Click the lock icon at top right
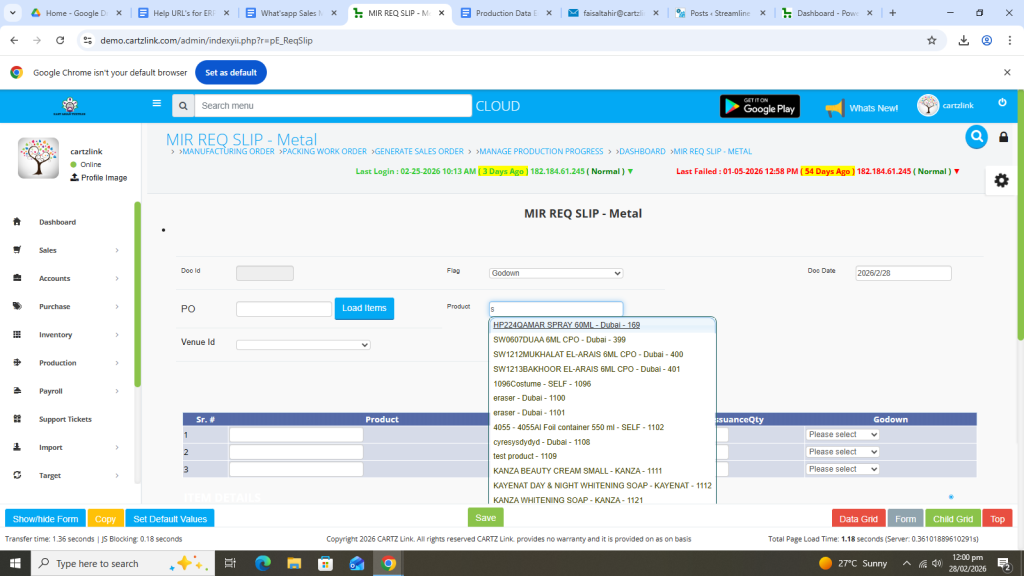This screenshot has width=1024, height=576. point(1003,138)
